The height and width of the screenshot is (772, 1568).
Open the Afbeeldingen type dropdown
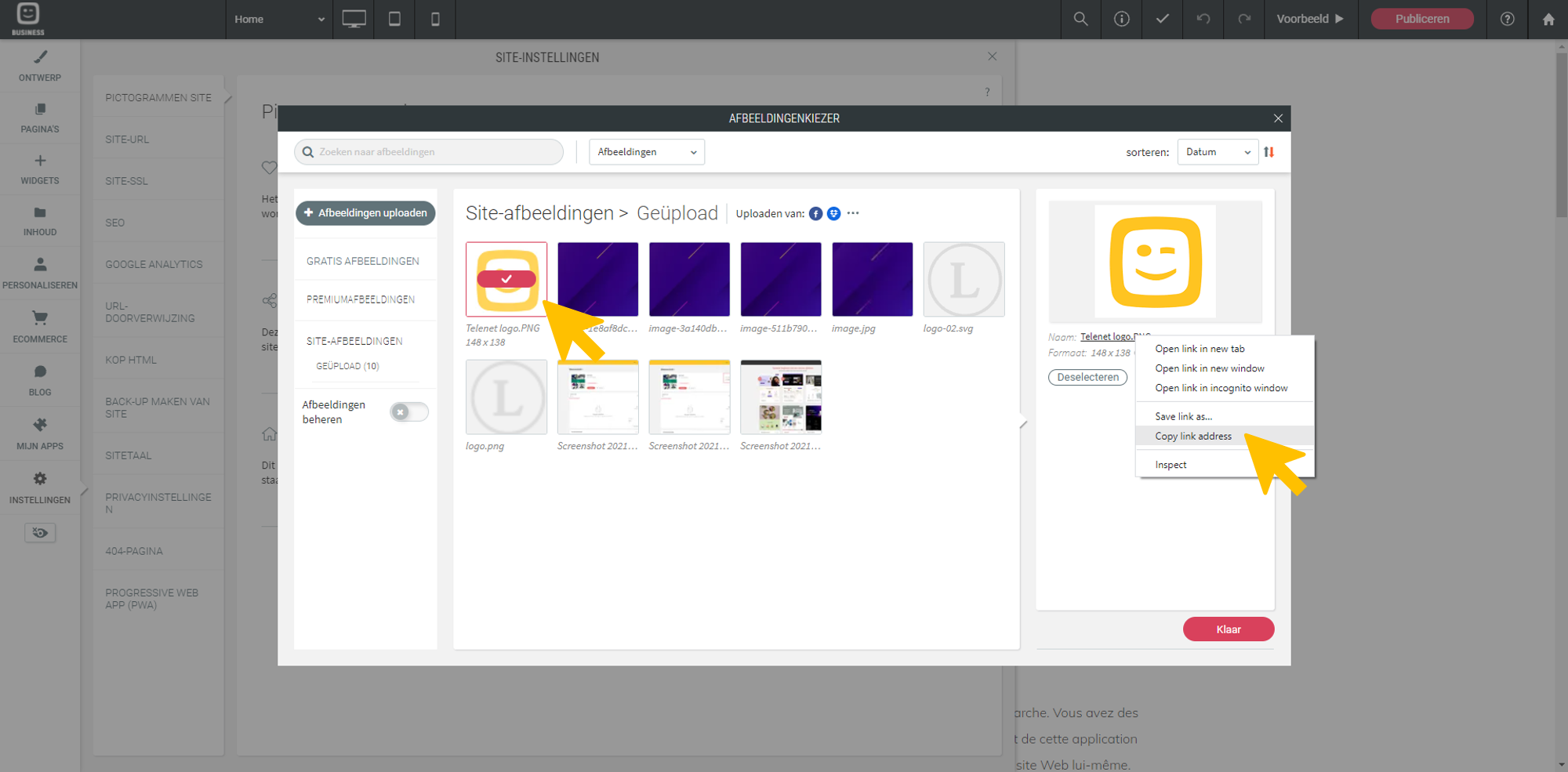(x=646, y=152)
